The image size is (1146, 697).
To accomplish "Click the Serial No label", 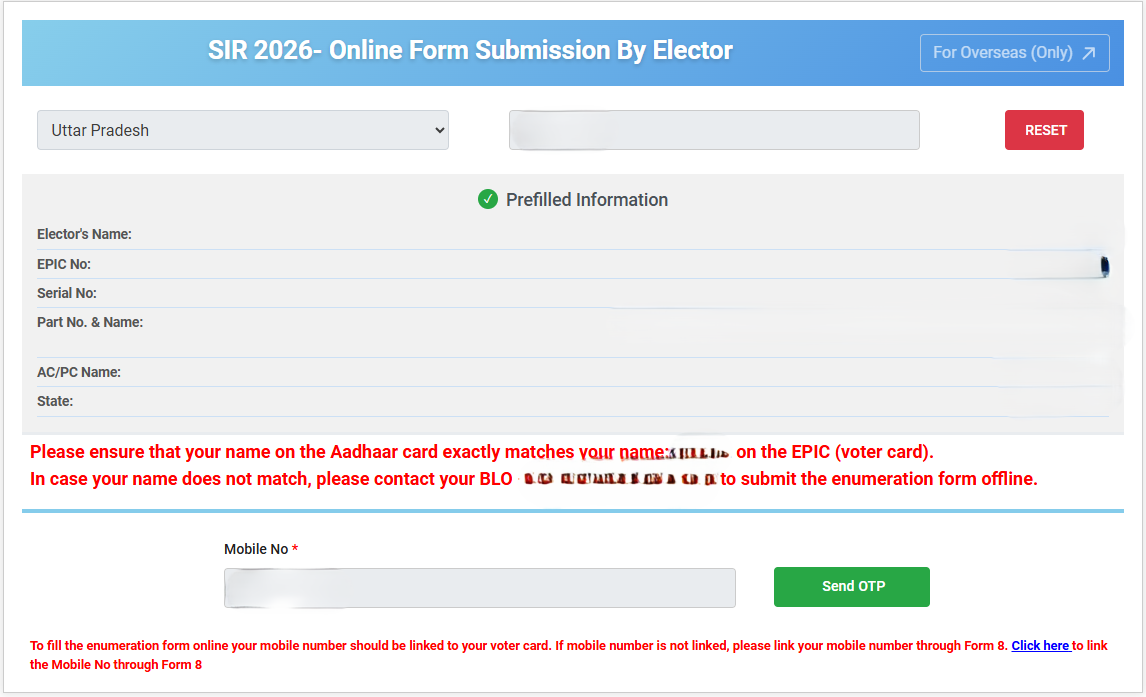I will click(x=67, y=293).
